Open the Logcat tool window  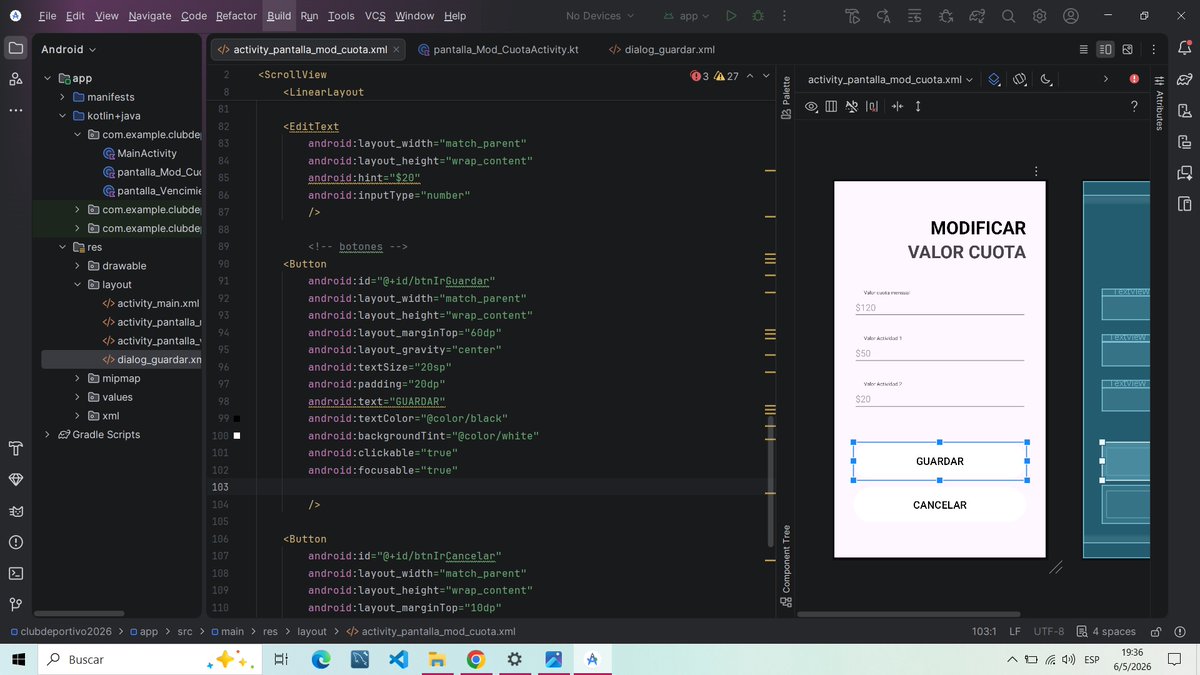(15, 511)
